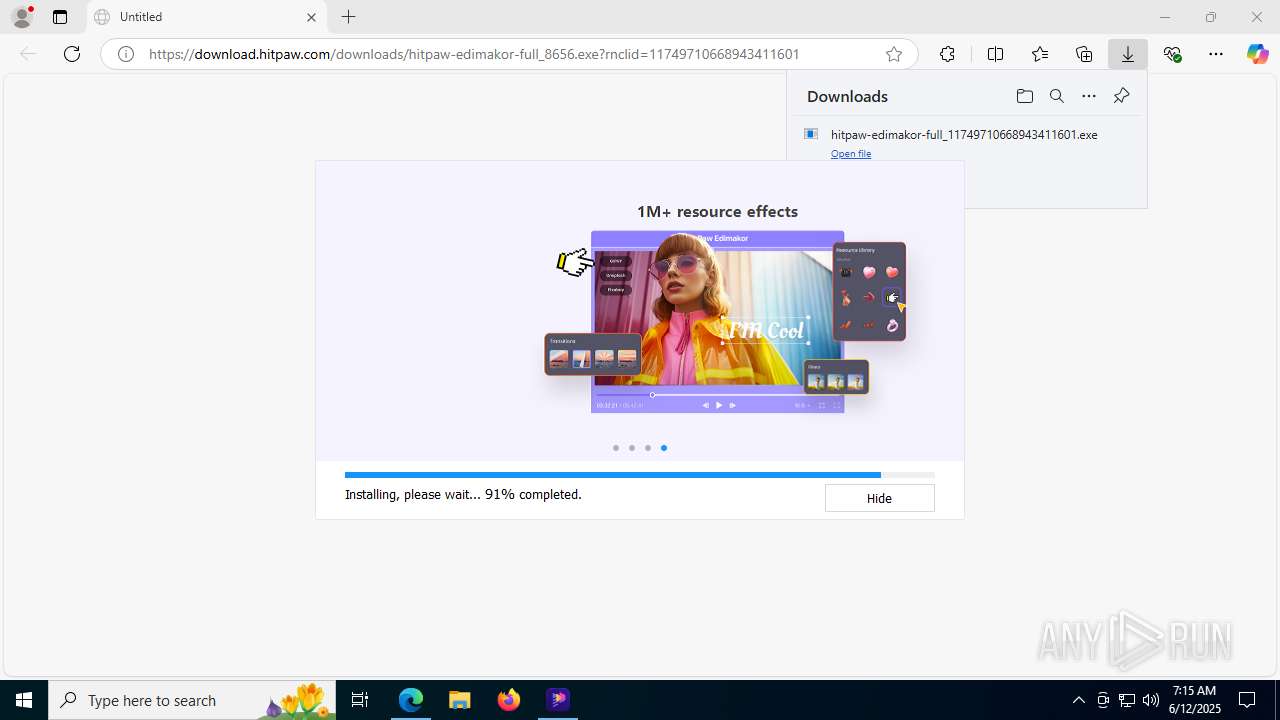Close the Untitled tab
Screen dimensions: 1280x720
coord(311,17)
